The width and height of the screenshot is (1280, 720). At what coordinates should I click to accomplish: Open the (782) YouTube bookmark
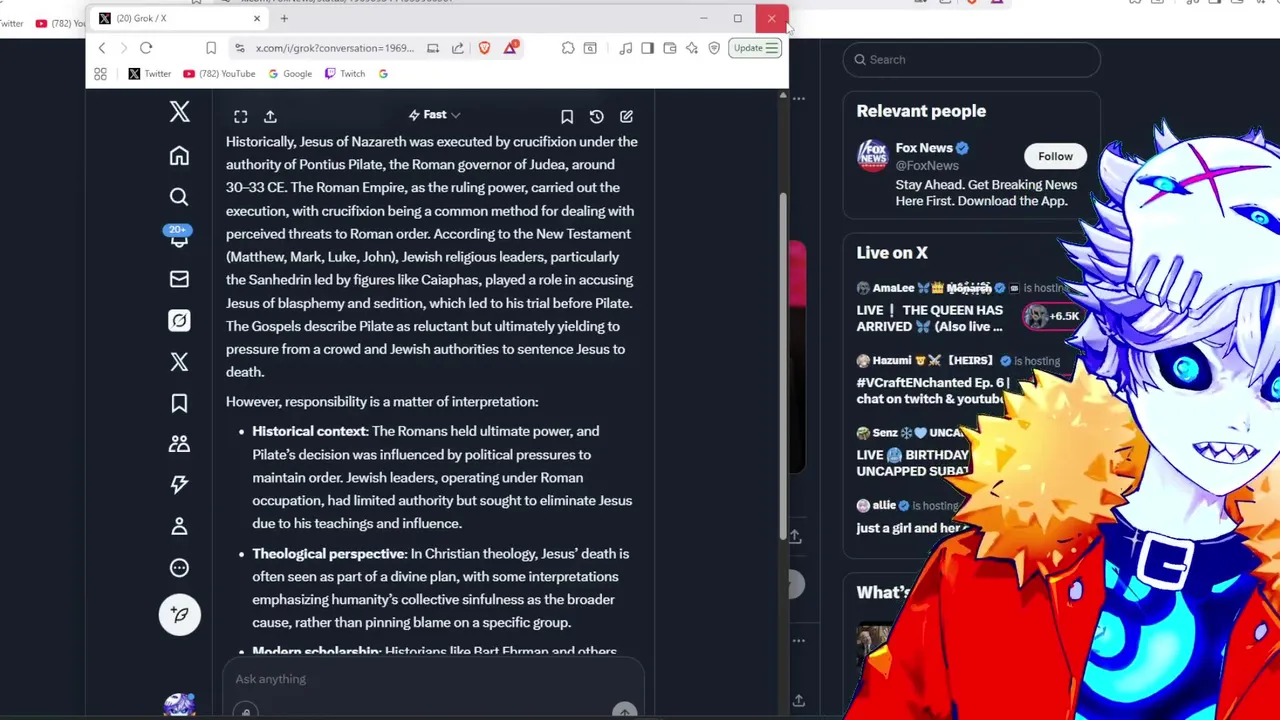coord(219,74)
